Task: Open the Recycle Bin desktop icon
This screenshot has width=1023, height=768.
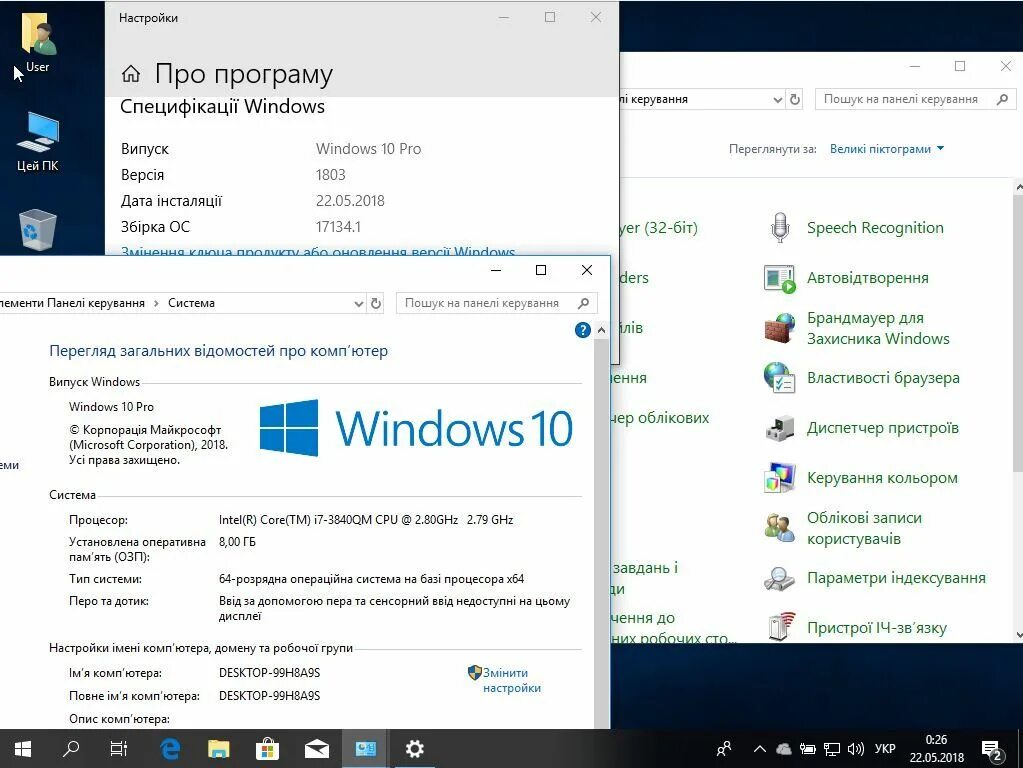Action: pyautogui.click(x=38, y=230)
